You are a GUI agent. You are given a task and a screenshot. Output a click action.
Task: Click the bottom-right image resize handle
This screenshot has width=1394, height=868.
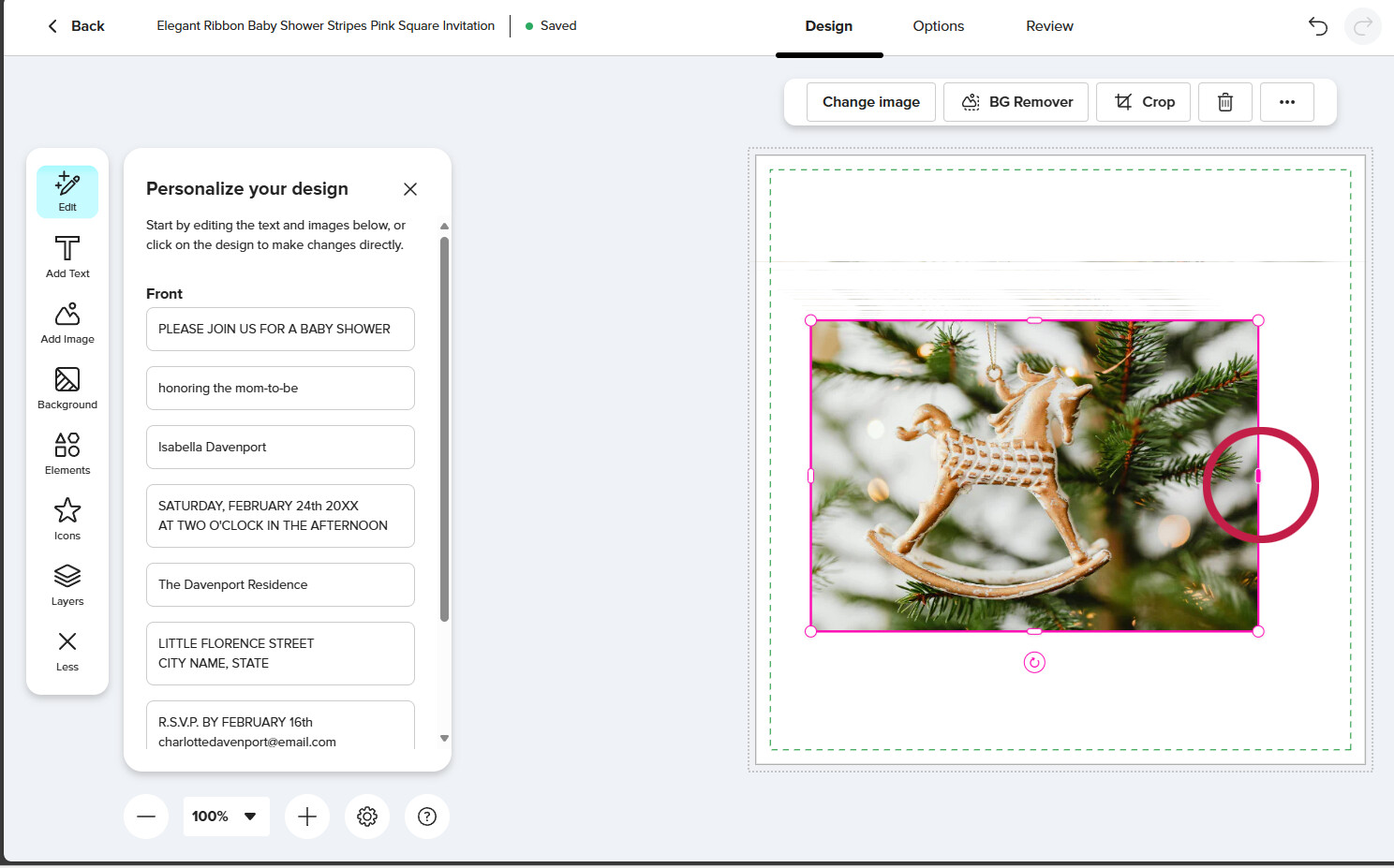tap(1258, 631)
